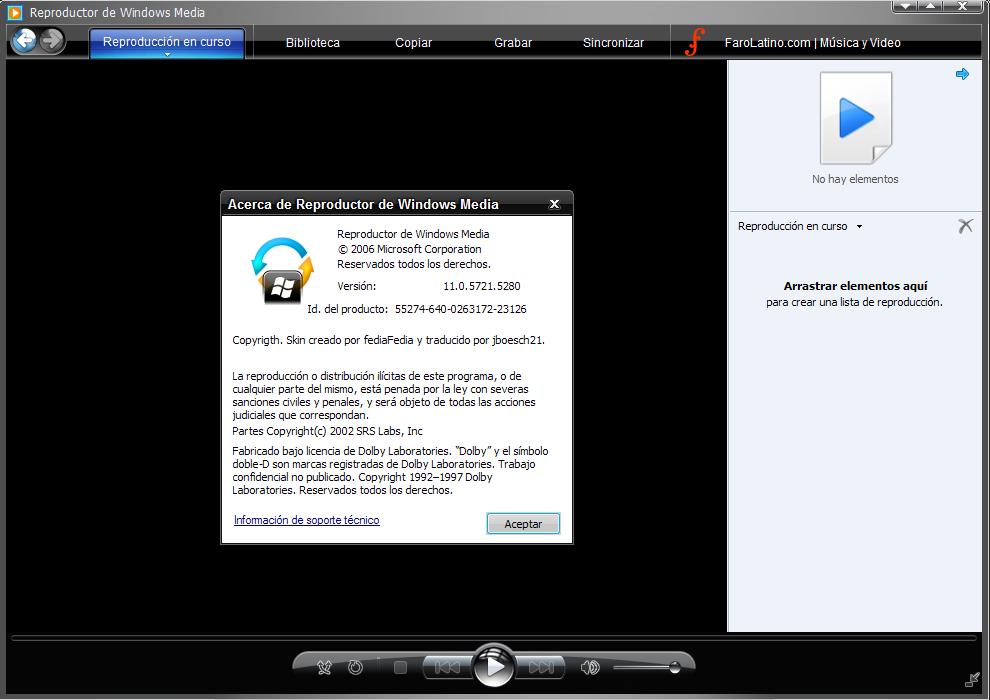Click the media file thumbnail with play symbol
The width and height of the screenshot is (990, 700).
tap(856, 118)
